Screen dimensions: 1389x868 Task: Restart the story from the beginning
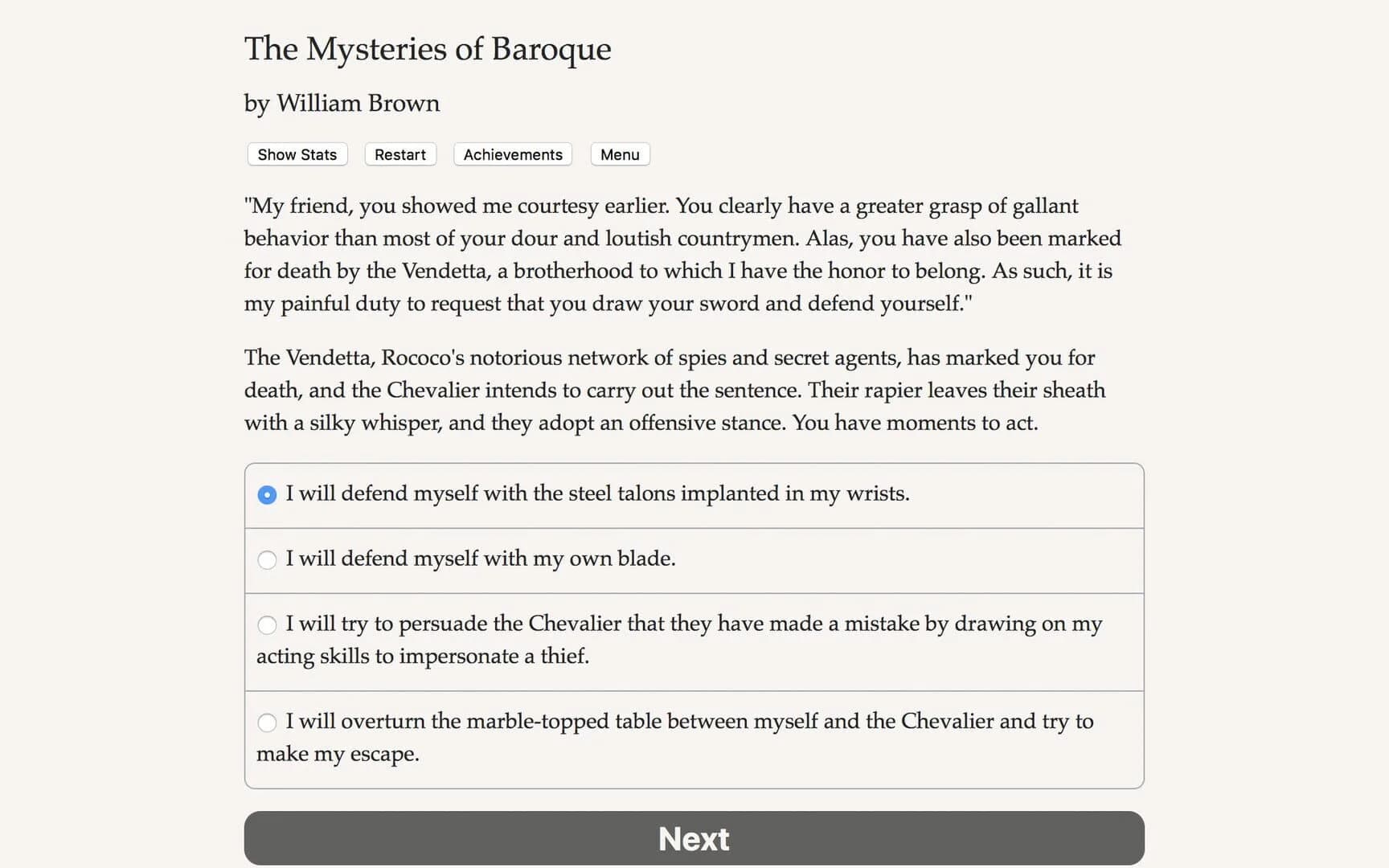[x=399, y=154]
